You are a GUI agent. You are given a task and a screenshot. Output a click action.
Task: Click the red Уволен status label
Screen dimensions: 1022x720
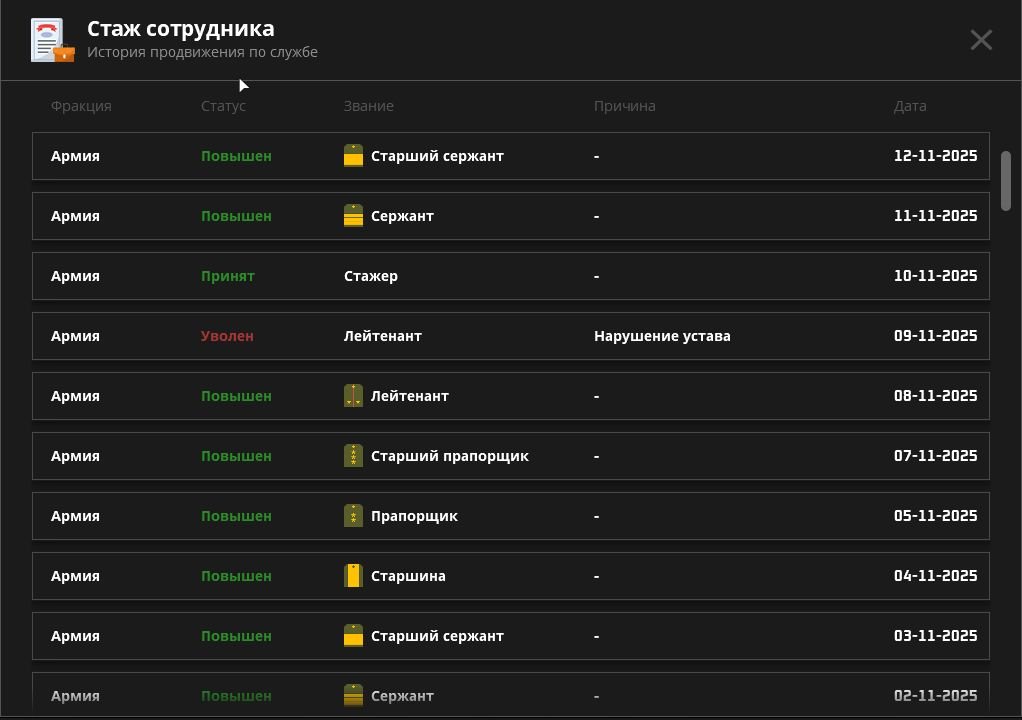[227, 335]
